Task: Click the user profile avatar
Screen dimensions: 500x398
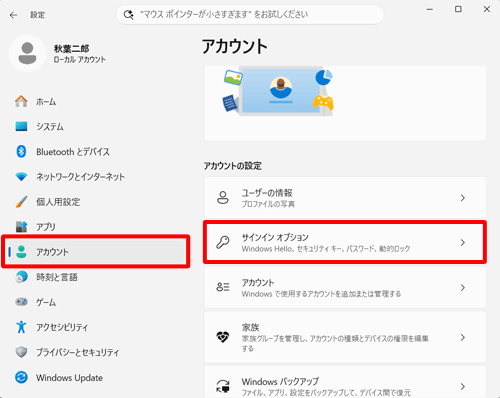Action: (x=27, y=53)
